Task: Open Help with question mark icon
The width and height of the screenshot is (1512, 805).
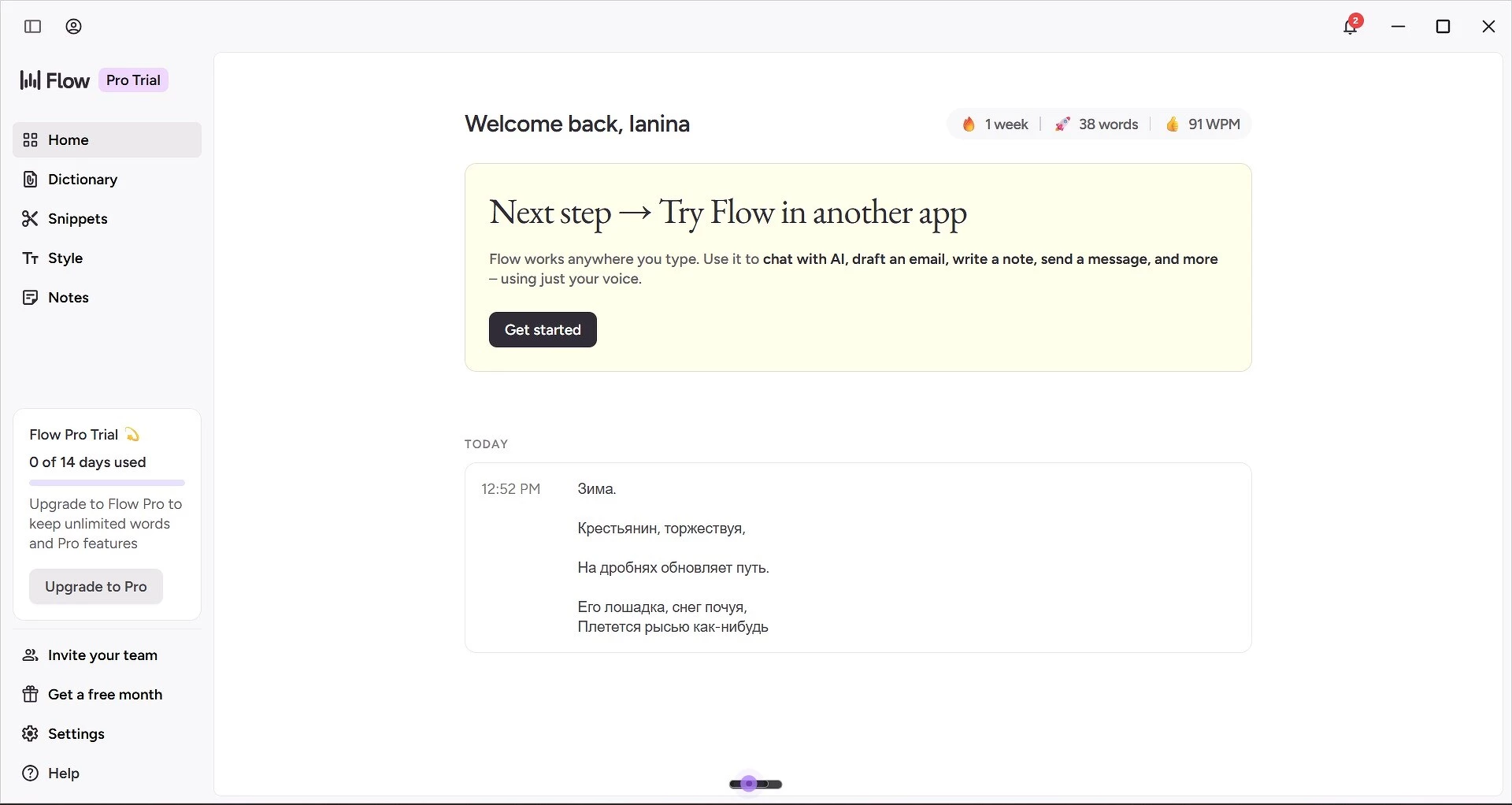Action: (x=30, y=773)
